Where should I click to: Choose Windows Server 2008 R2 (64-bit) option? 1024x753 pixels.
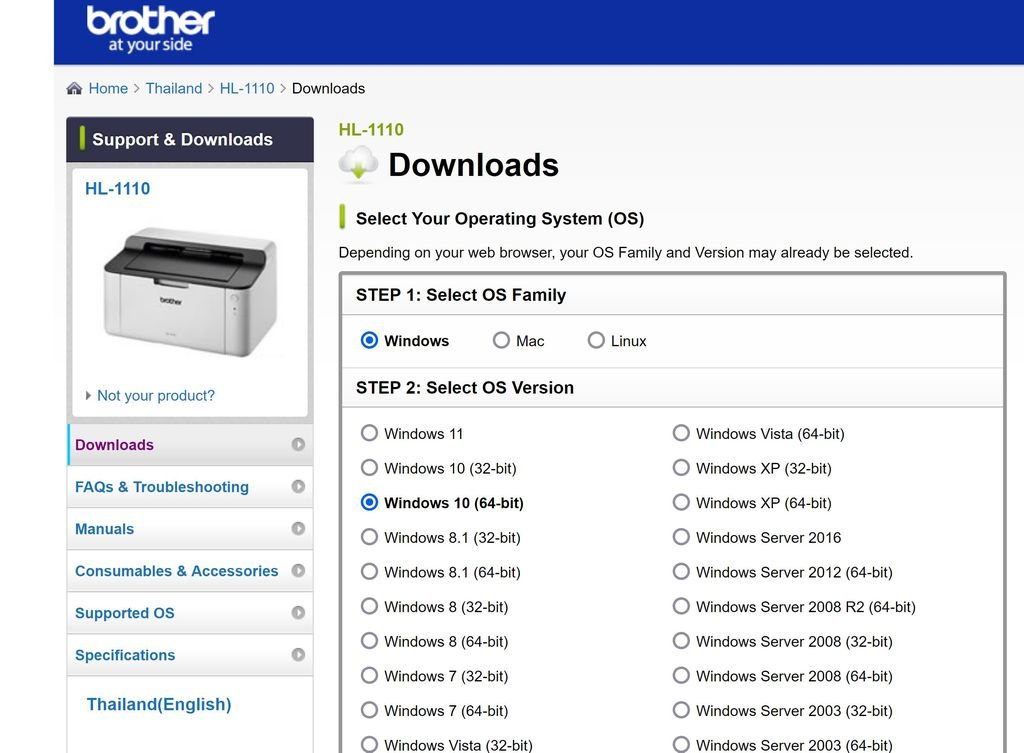point(681,606)
